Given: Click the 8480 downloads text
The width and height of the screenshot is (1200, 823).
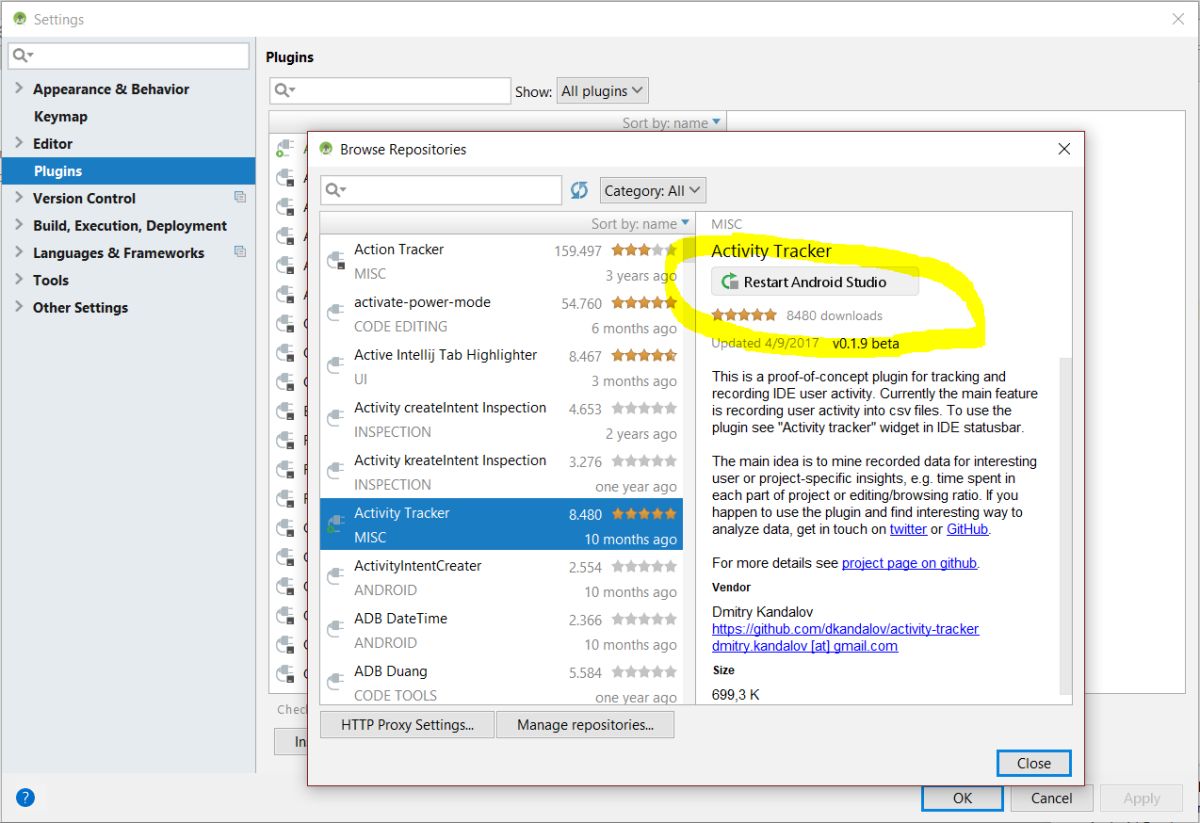Looking at the screenshot, I should click(834, 315).
